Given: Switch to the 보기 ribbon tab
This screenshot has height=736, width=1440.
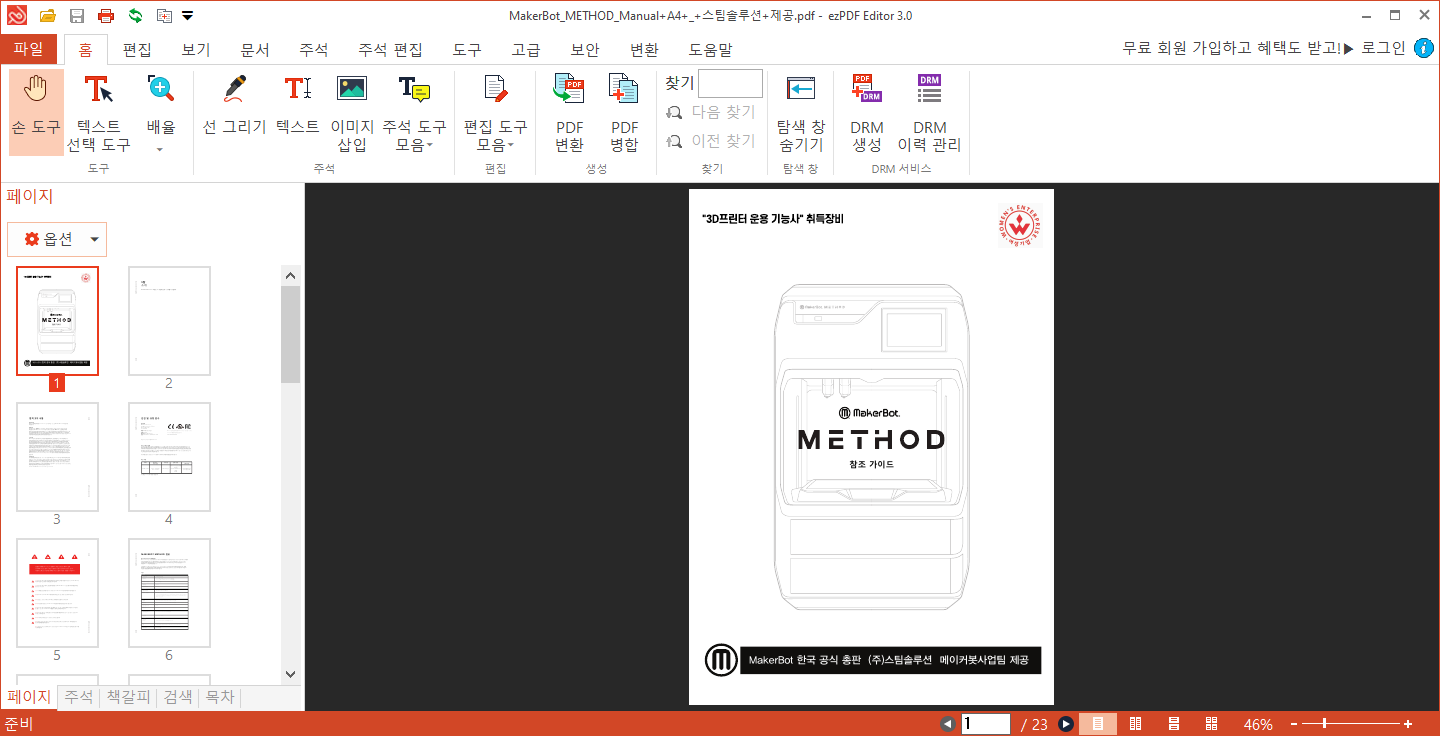Looking at the screenshot, I should coord(196,49).
